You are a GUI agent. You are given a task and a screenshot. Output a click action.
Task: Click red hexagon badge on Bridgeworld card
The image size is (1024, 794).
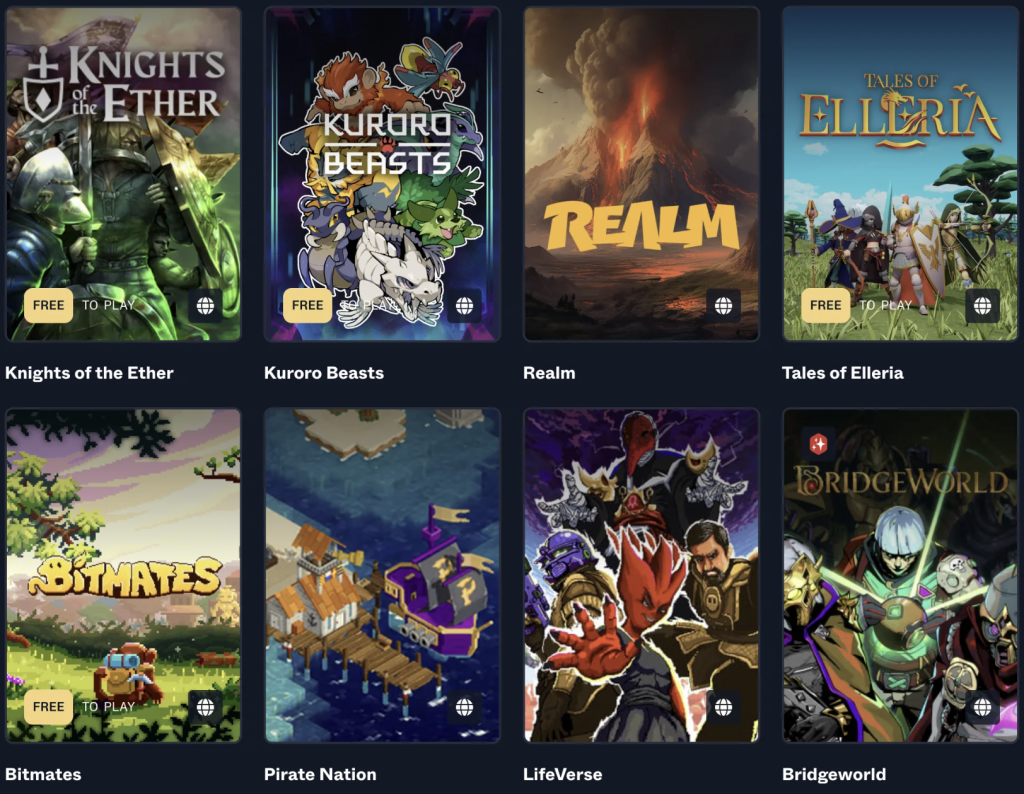click(818, 444)
